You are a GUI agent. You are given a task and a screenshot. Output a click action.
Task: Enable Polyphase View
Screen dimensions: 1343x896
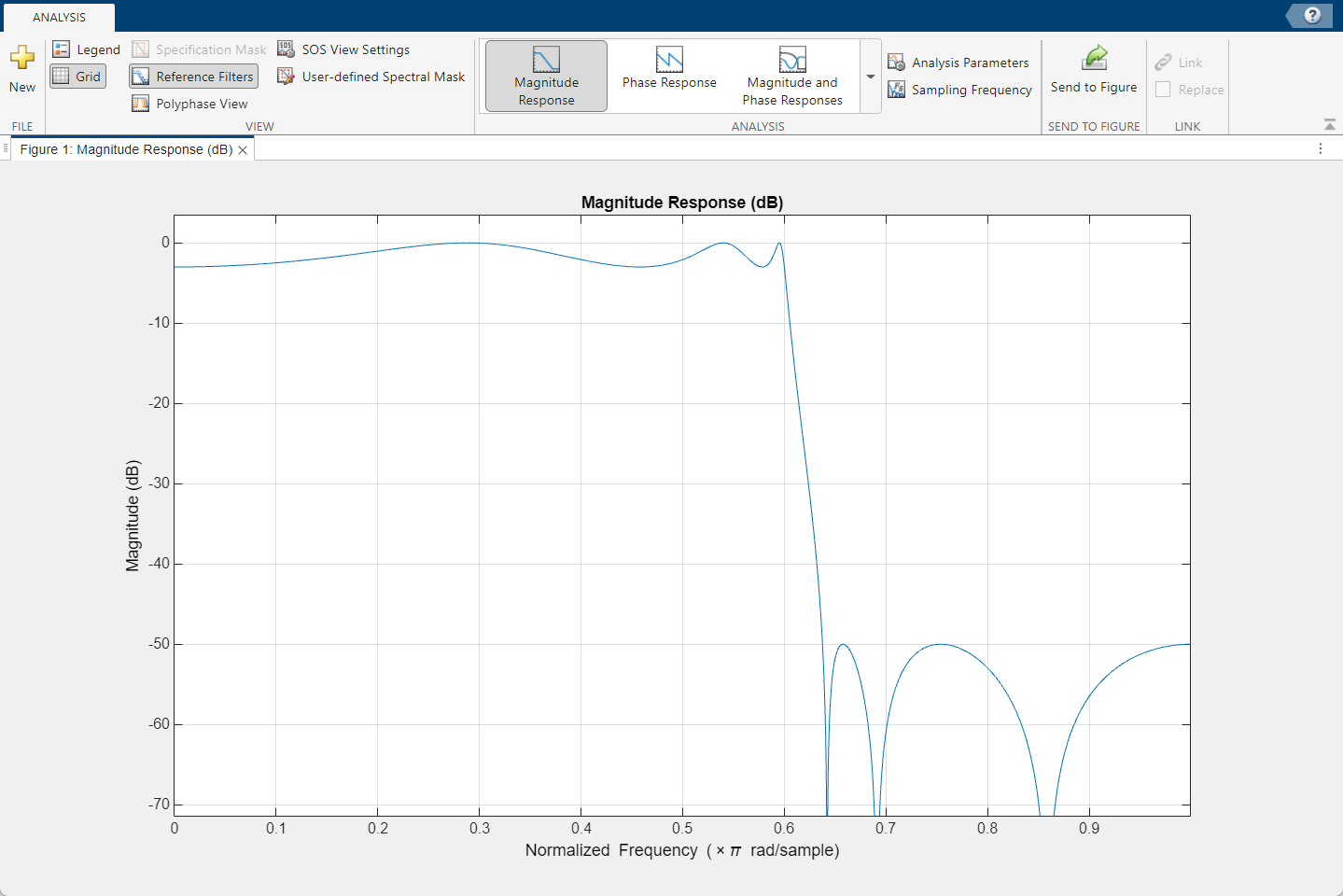(190, 103)
